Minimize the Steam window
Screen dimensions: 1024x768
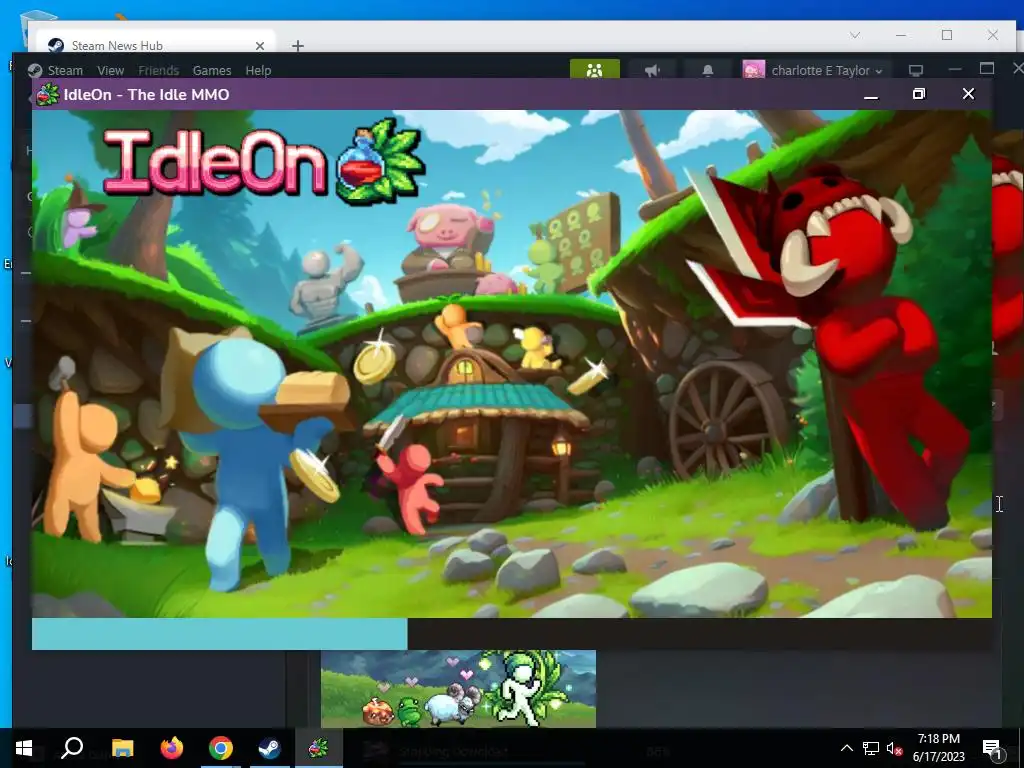(x=955, y=69)
